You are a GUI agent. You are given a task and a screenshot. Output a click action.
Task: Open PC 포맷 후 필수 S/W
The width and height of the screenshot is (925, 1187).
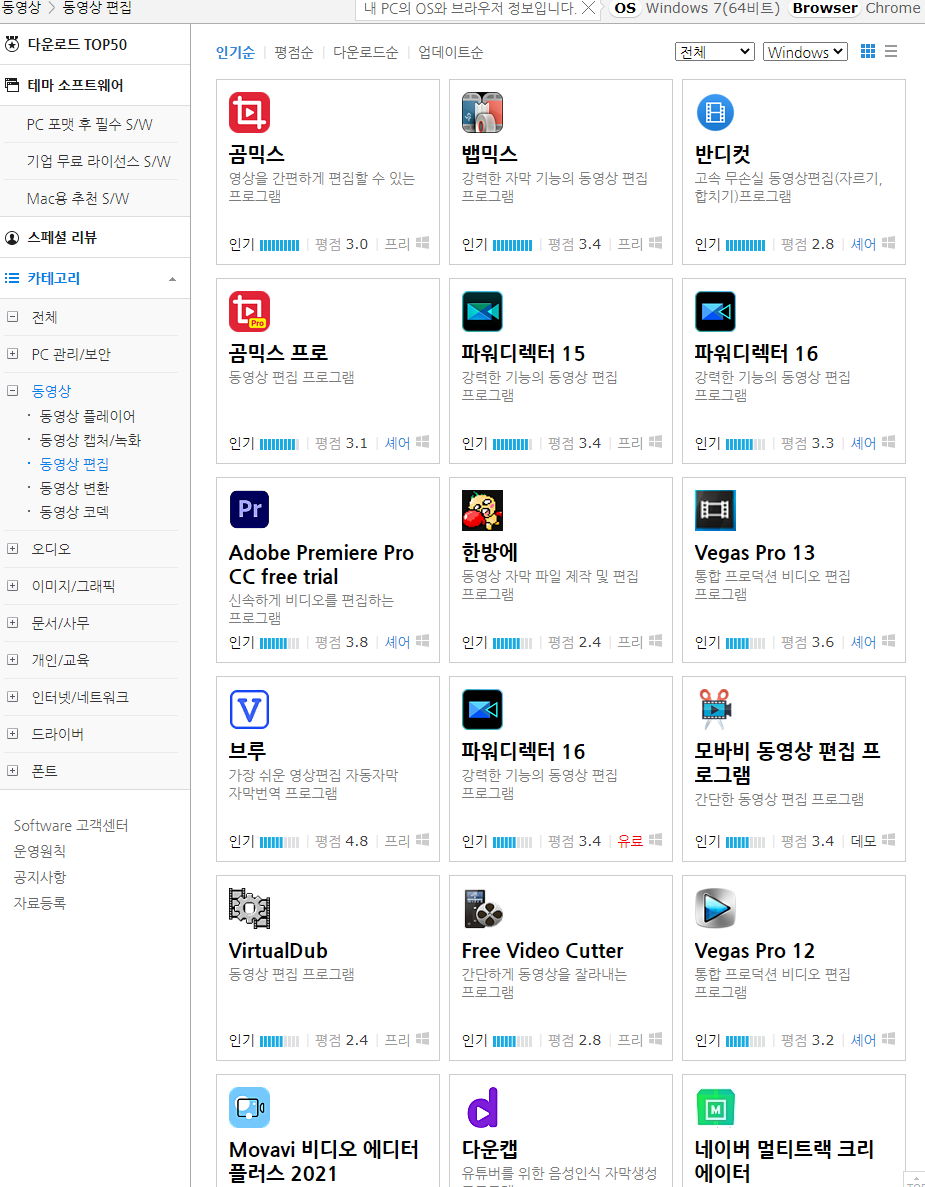pyautogui.click(x=89, y=124)
